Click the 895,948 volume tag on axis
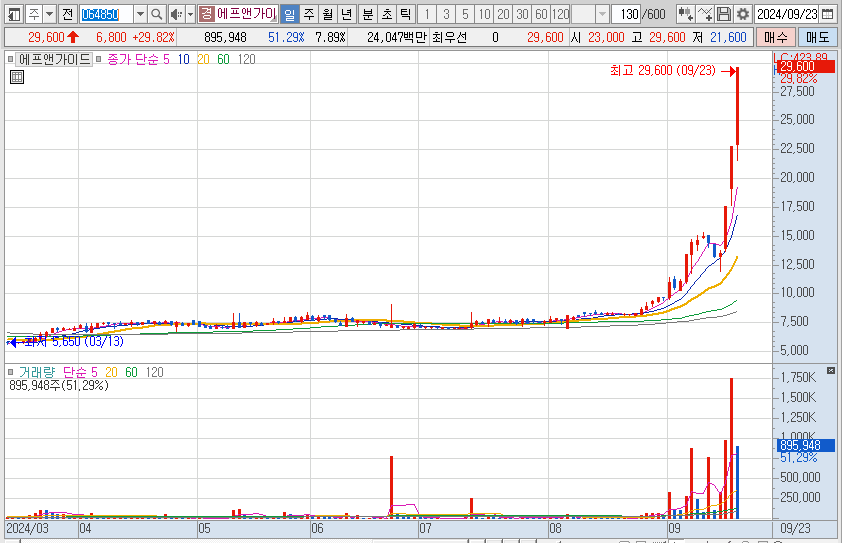Viewport: 842px width, 543px height. pyautogui.click(x=805, y=445)
